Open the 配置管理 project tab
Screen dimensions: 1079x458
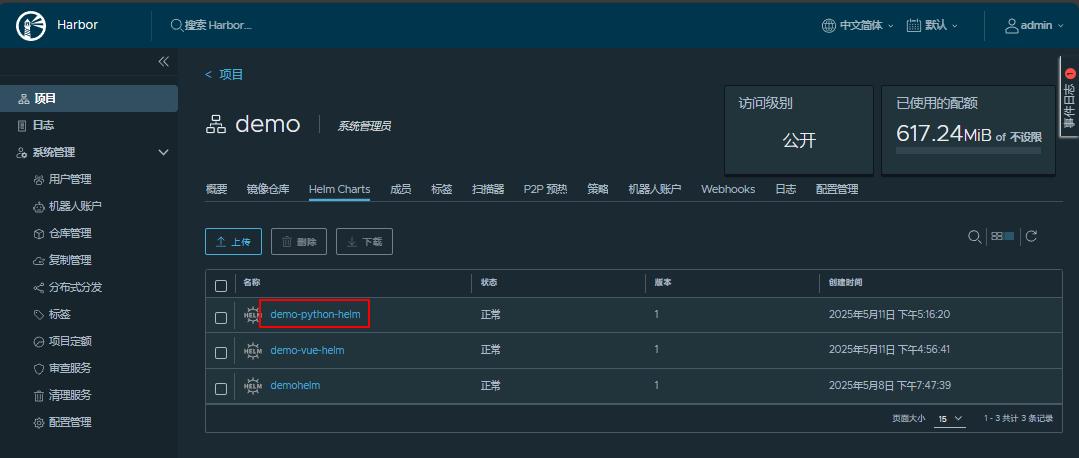tap(837, 189)
